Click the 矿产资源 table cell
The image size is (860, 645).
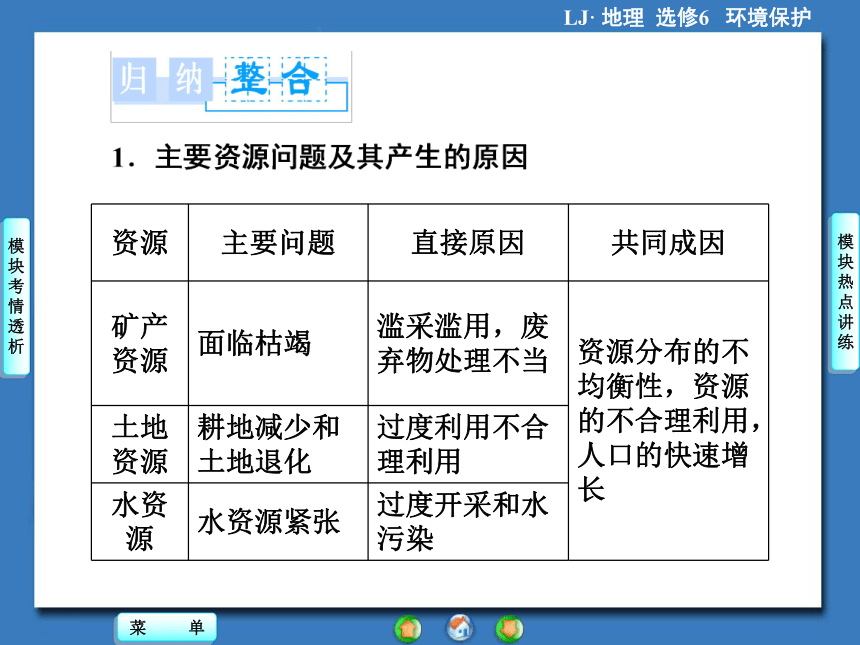coord(140,343)
